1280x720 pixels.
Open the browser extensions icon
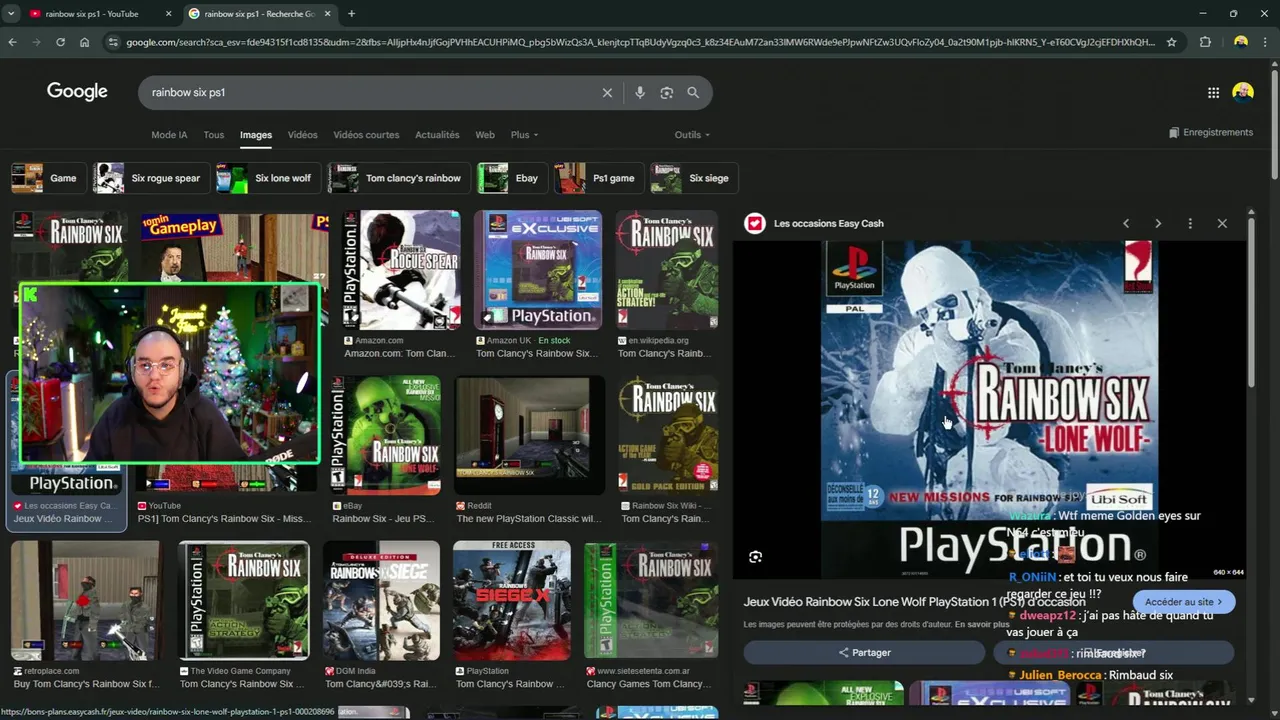(1205, 42)
